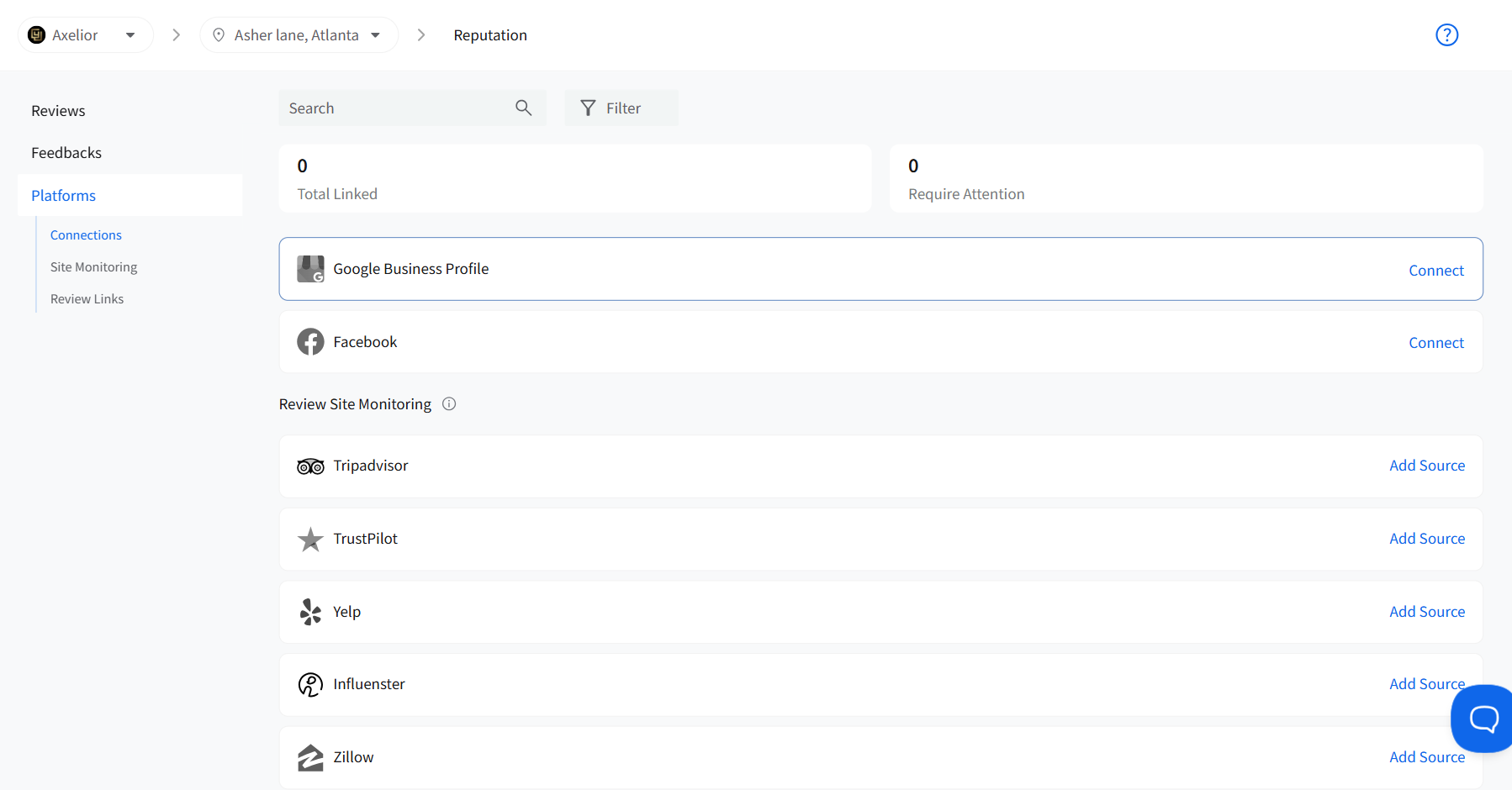Open the Axelior account dropdown
The height and width of the screenshot is (790, 1512).
(85, 35)
